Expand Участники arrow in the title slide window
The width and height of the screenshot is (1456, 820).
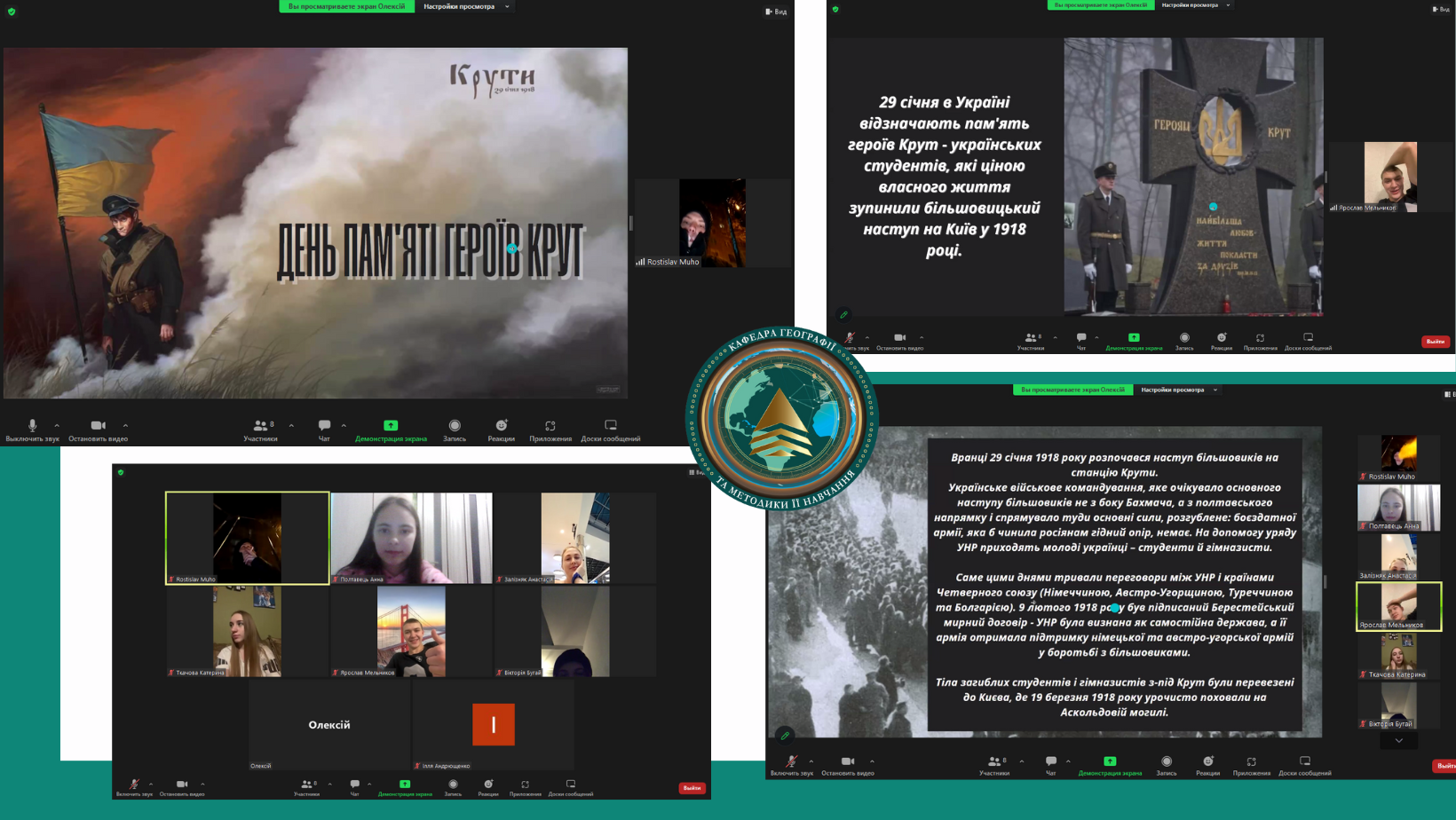coord(291,425)
